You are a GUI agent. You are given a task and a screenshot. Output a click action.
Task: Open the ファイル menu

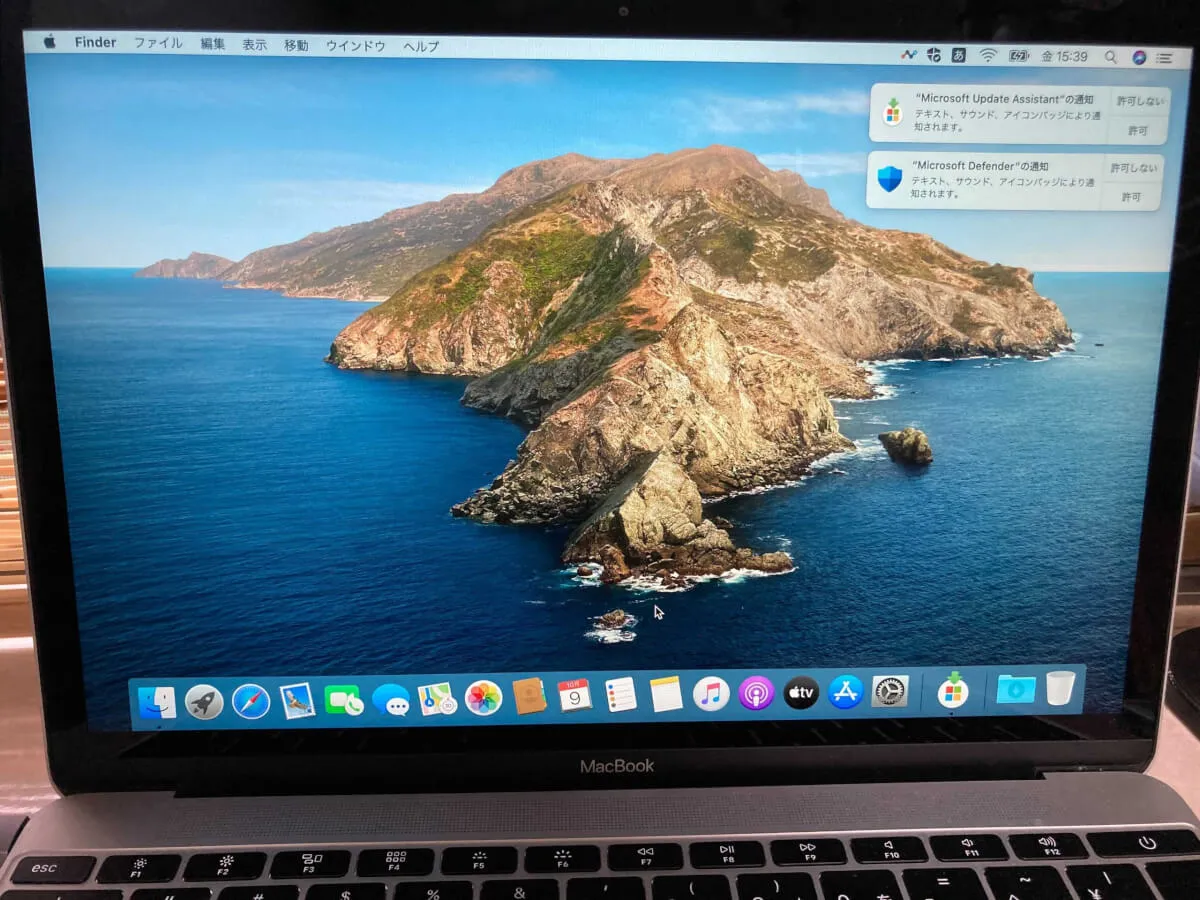(x=158, y=43)
